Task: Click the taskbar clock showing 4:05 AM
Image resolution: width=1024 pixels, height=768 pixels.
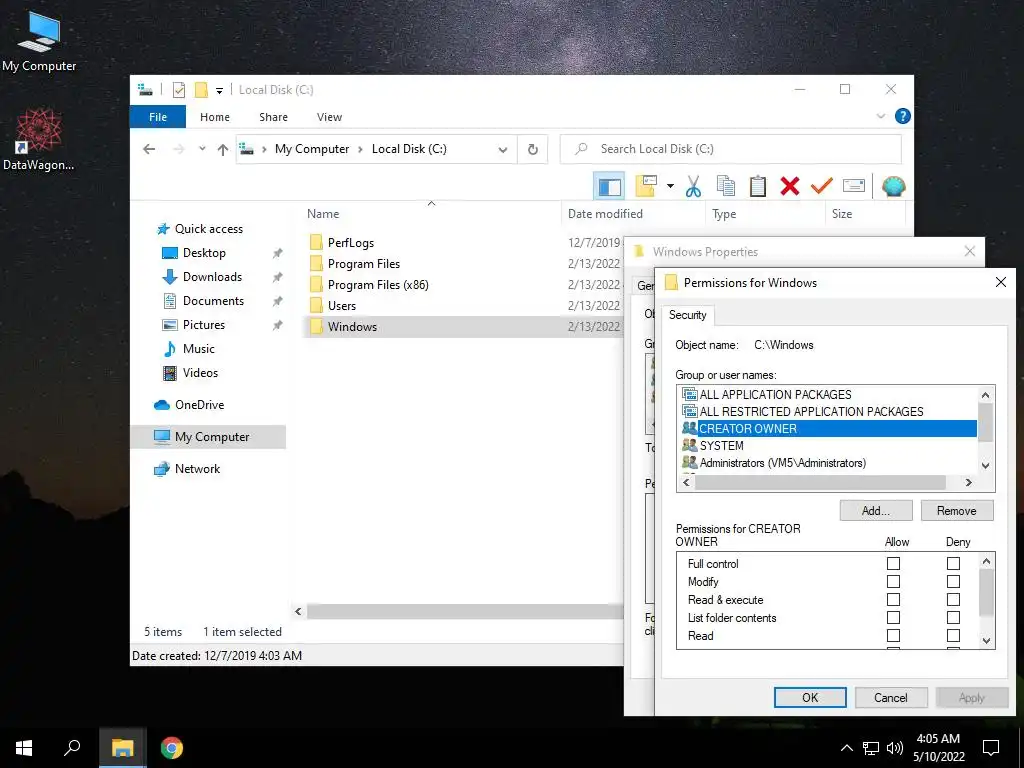Action: pyautogui.click(x=938, y=748)
